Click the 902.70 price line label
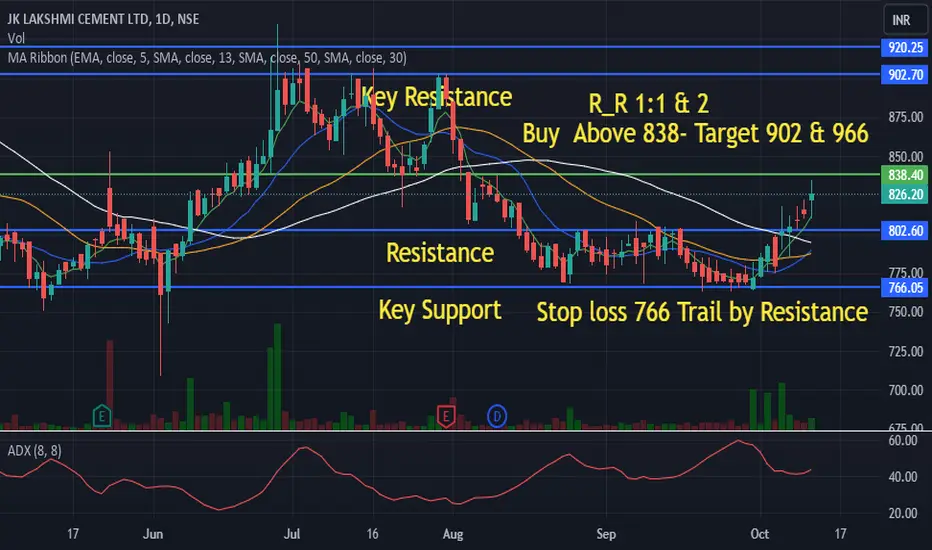Screen dimensions: 932x550 905,75
